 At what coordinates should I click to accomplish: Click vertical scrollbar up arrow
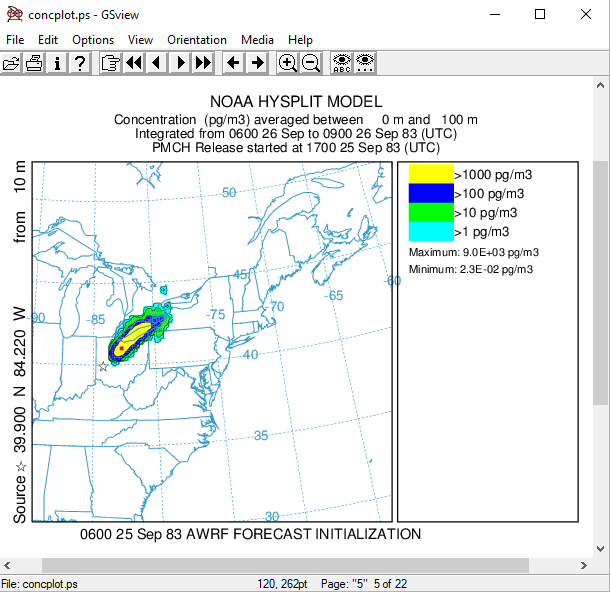pyautogui.click(x=600, y=85)
